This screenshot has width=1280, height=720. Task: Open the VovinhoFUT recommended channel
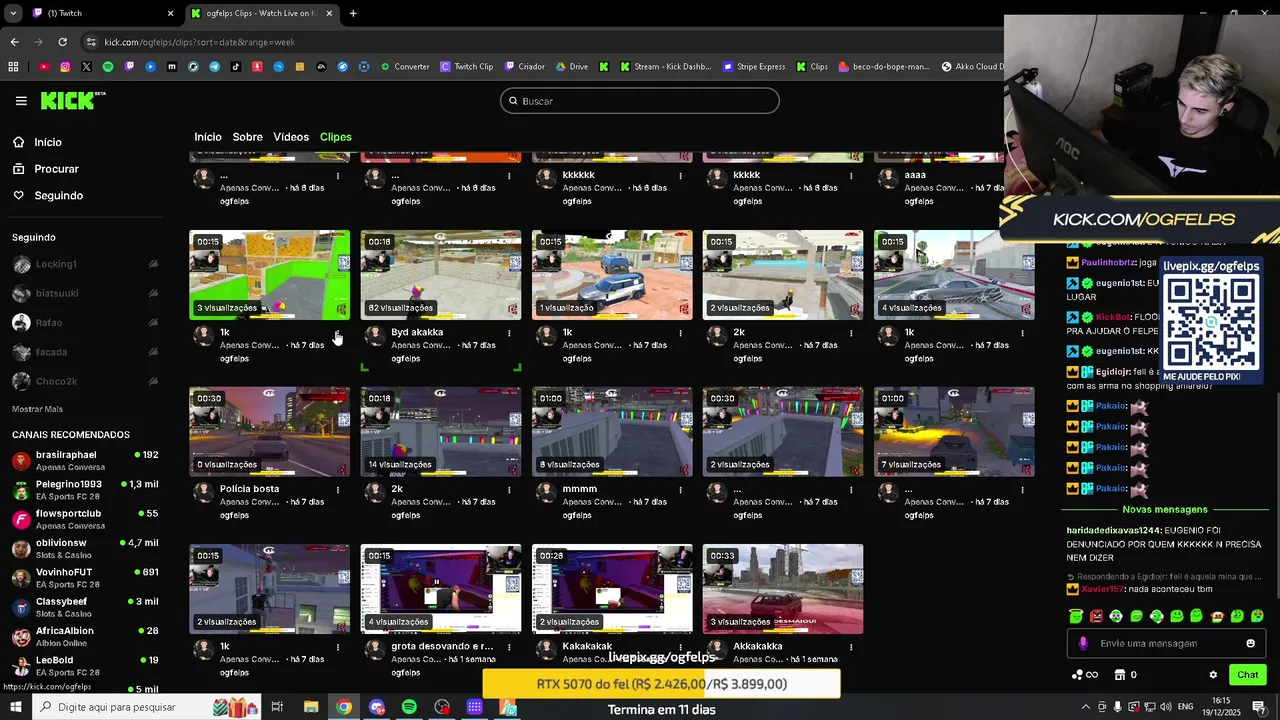pyautogui.click(x=85, y=578)
